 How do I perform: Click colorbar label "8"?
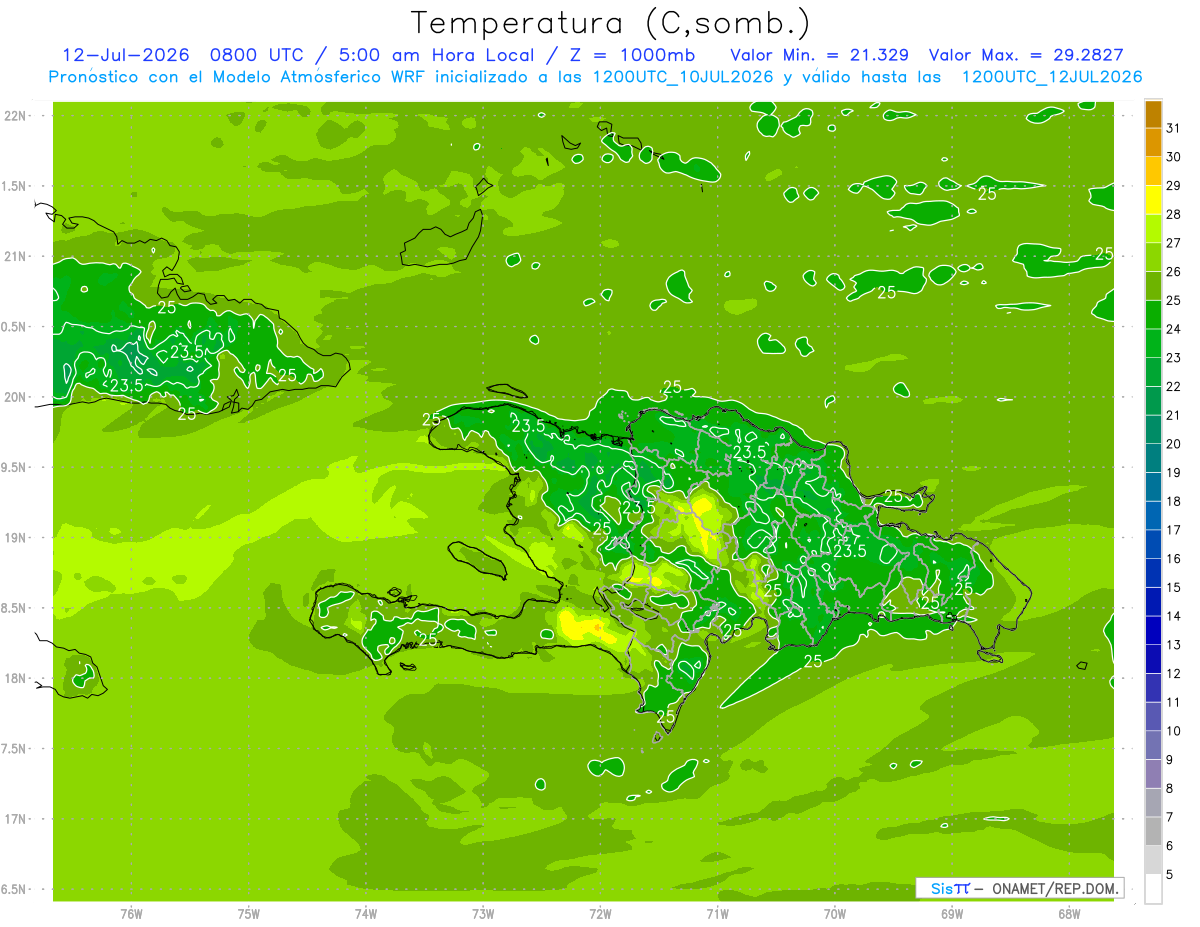pos(1169,788)
